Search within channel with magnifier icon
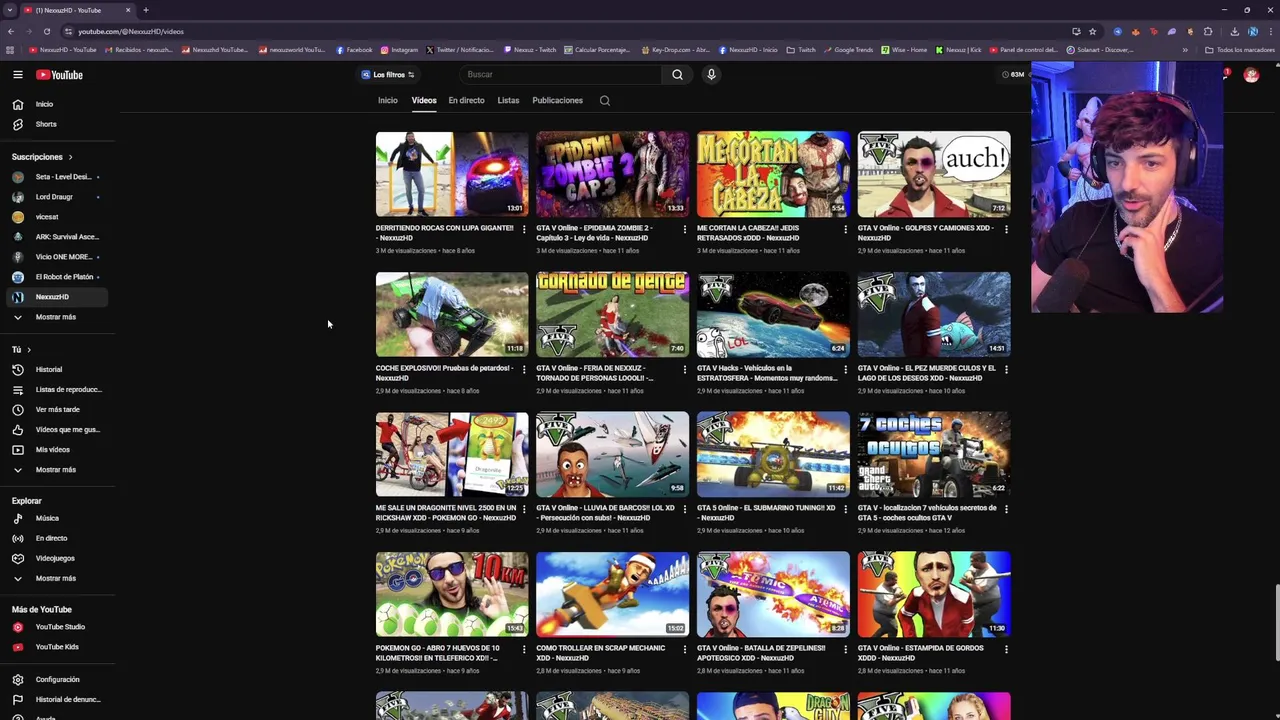The image size is (1280, 720). tap(605, 100)
